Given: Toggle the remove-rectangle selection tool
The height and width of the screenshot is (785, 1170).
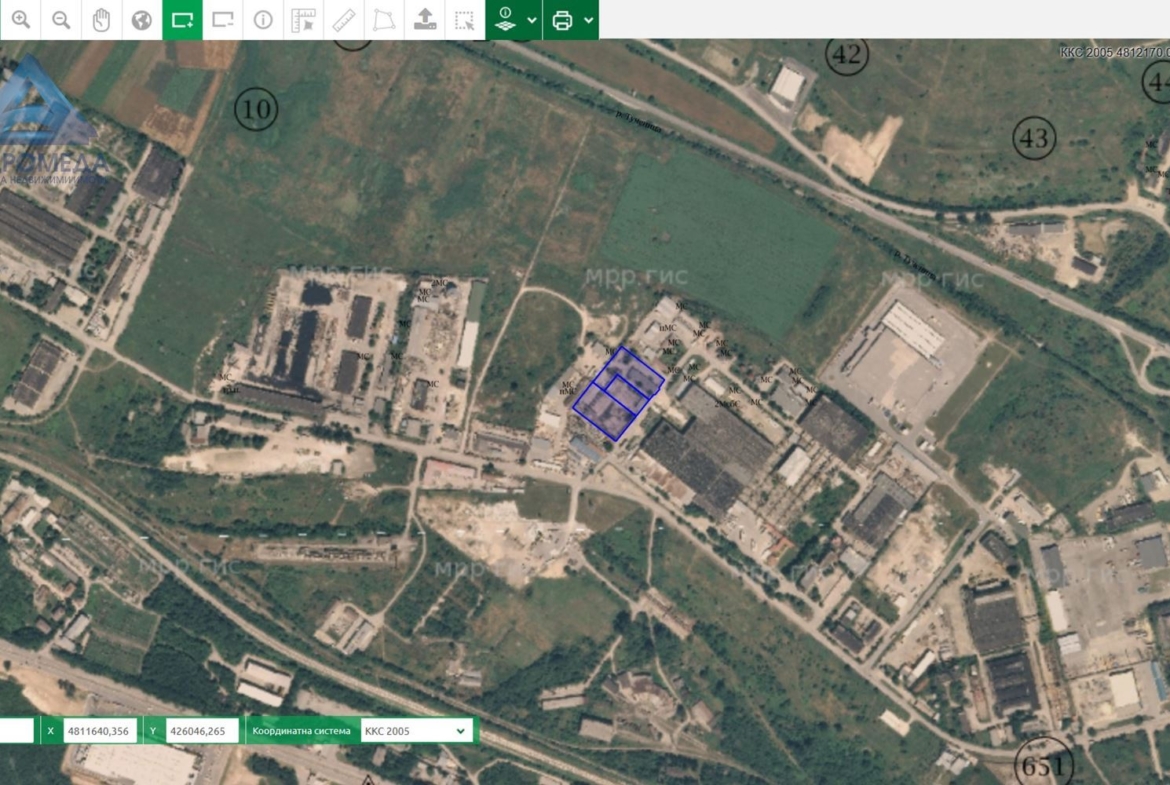Looking at the screenshot, I should coord(223,20).
